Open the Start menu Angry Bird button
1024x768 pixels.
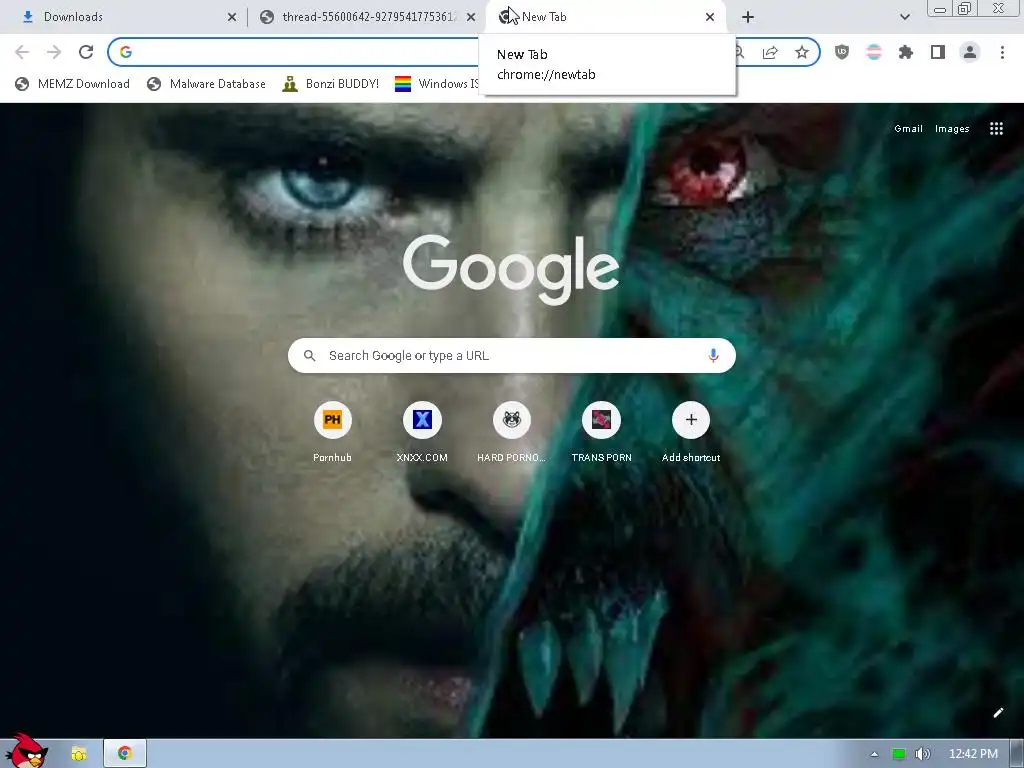[x=25, y=750]
